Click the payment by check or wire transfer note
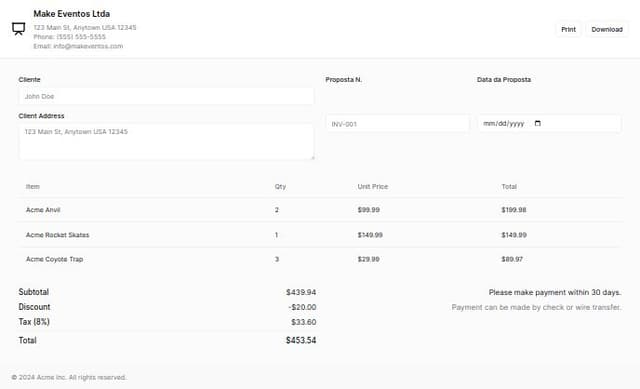640x389 pixels. pyautogui.click(x=536, y=307)
